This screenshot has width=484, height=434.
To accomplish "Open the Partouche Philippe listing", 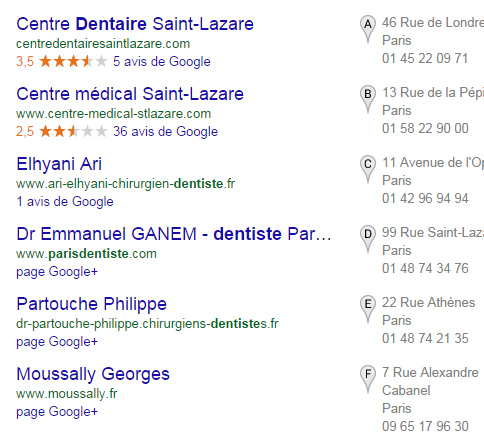I will (91, 304).
